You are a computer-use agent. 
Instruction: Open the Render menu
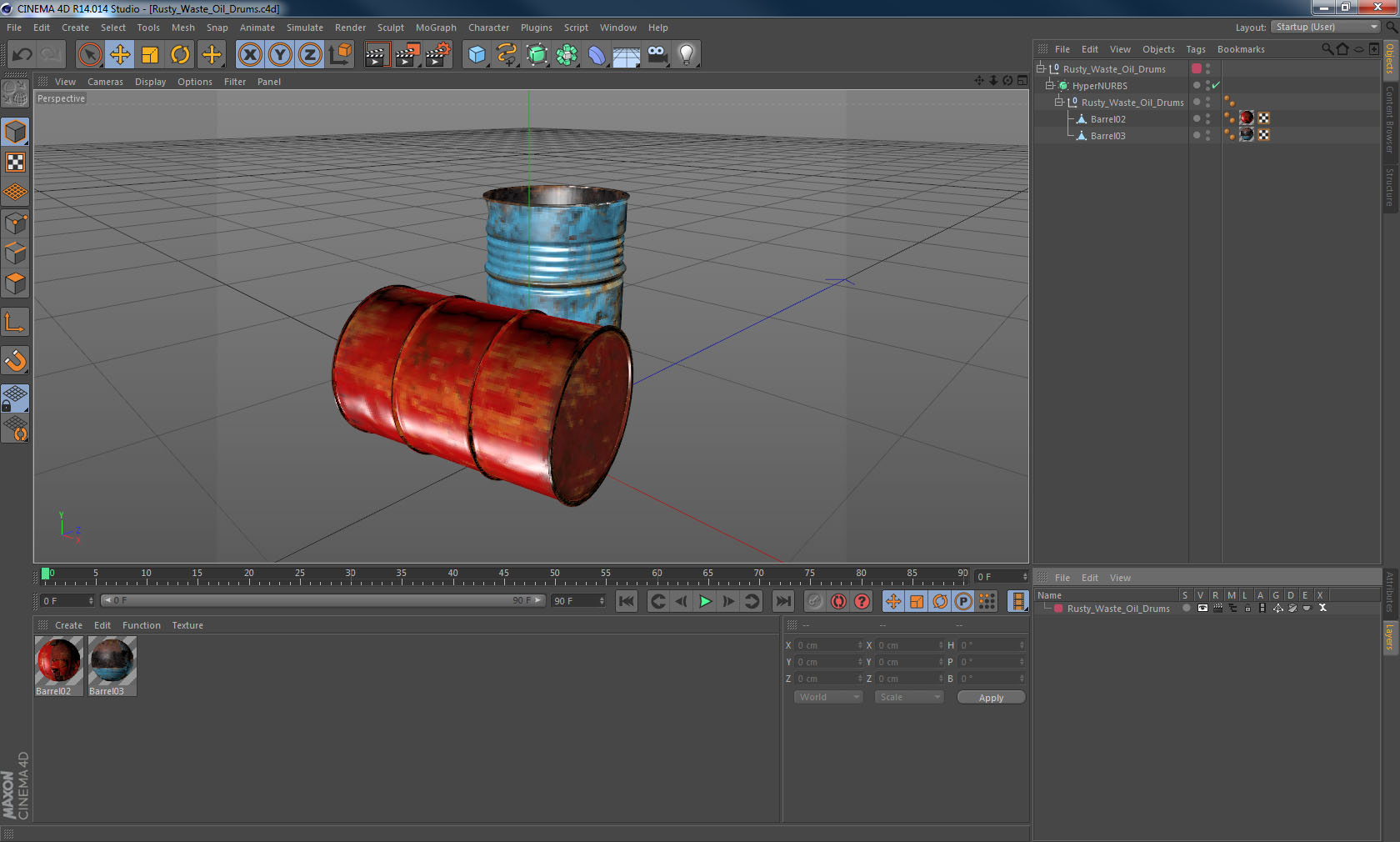pos(350,28)
